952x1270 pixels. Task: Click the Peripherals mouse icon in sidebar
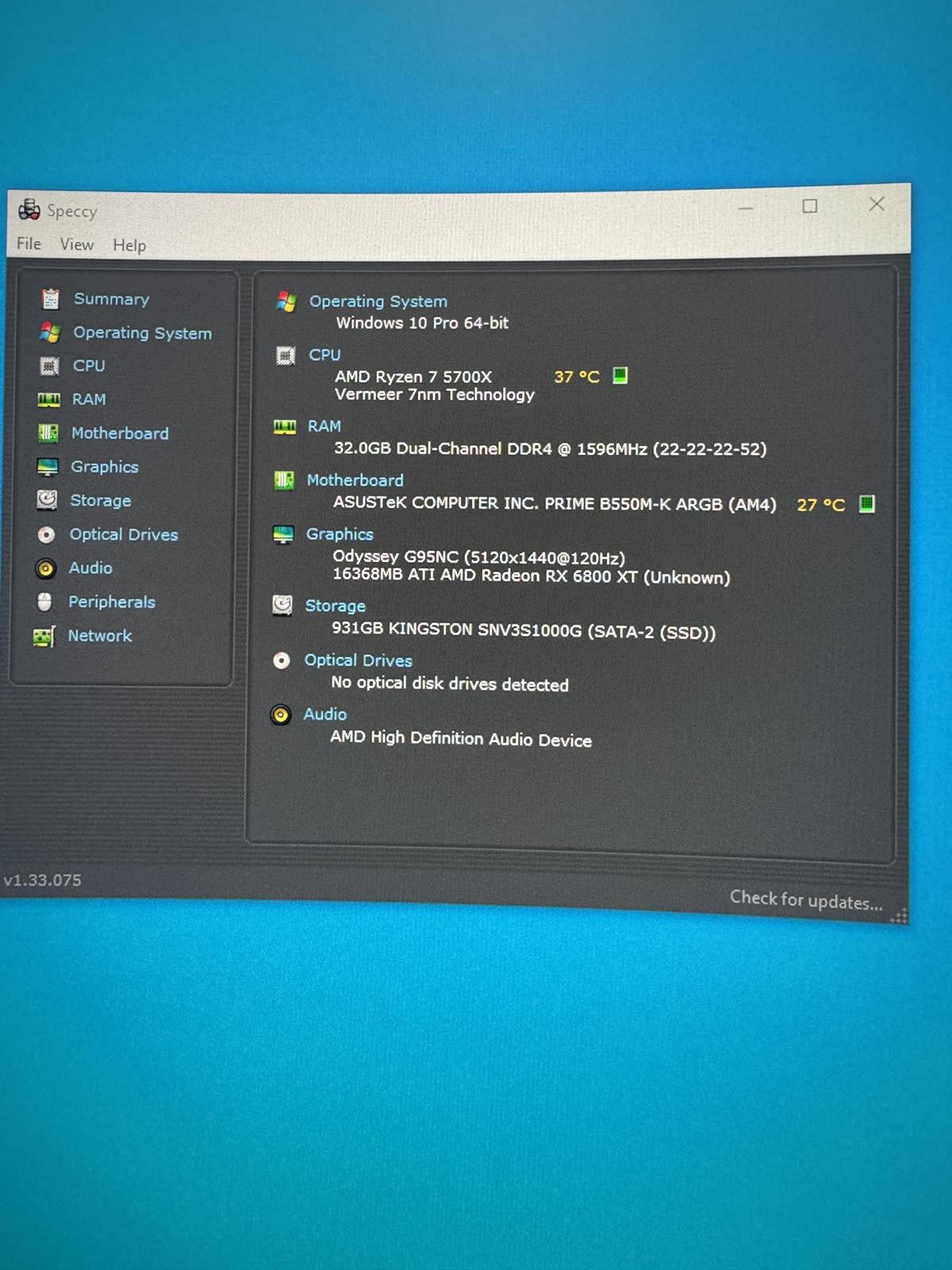(x=45, y=602)
